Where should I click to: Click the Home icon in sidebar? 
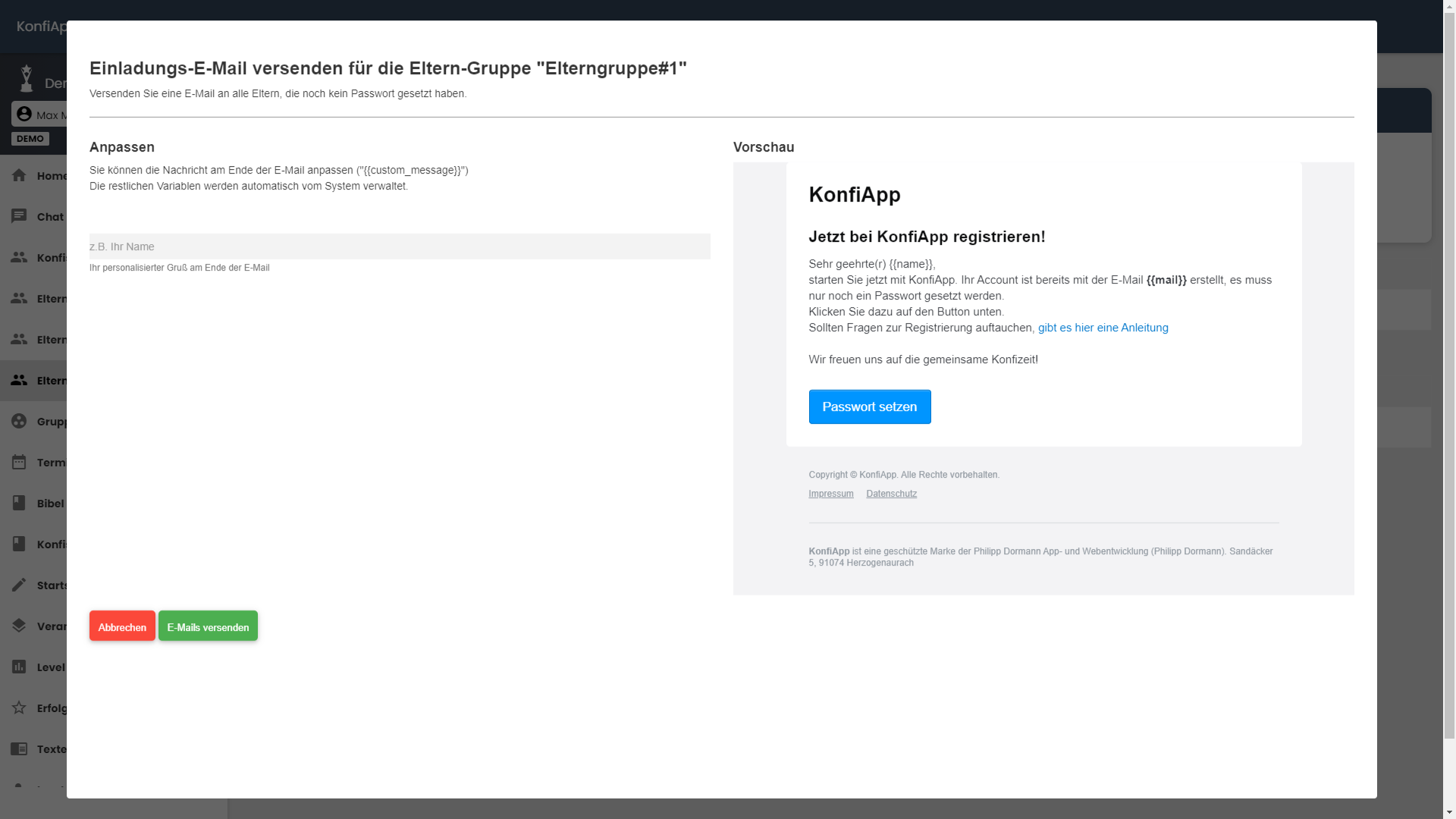click(19, 175)
